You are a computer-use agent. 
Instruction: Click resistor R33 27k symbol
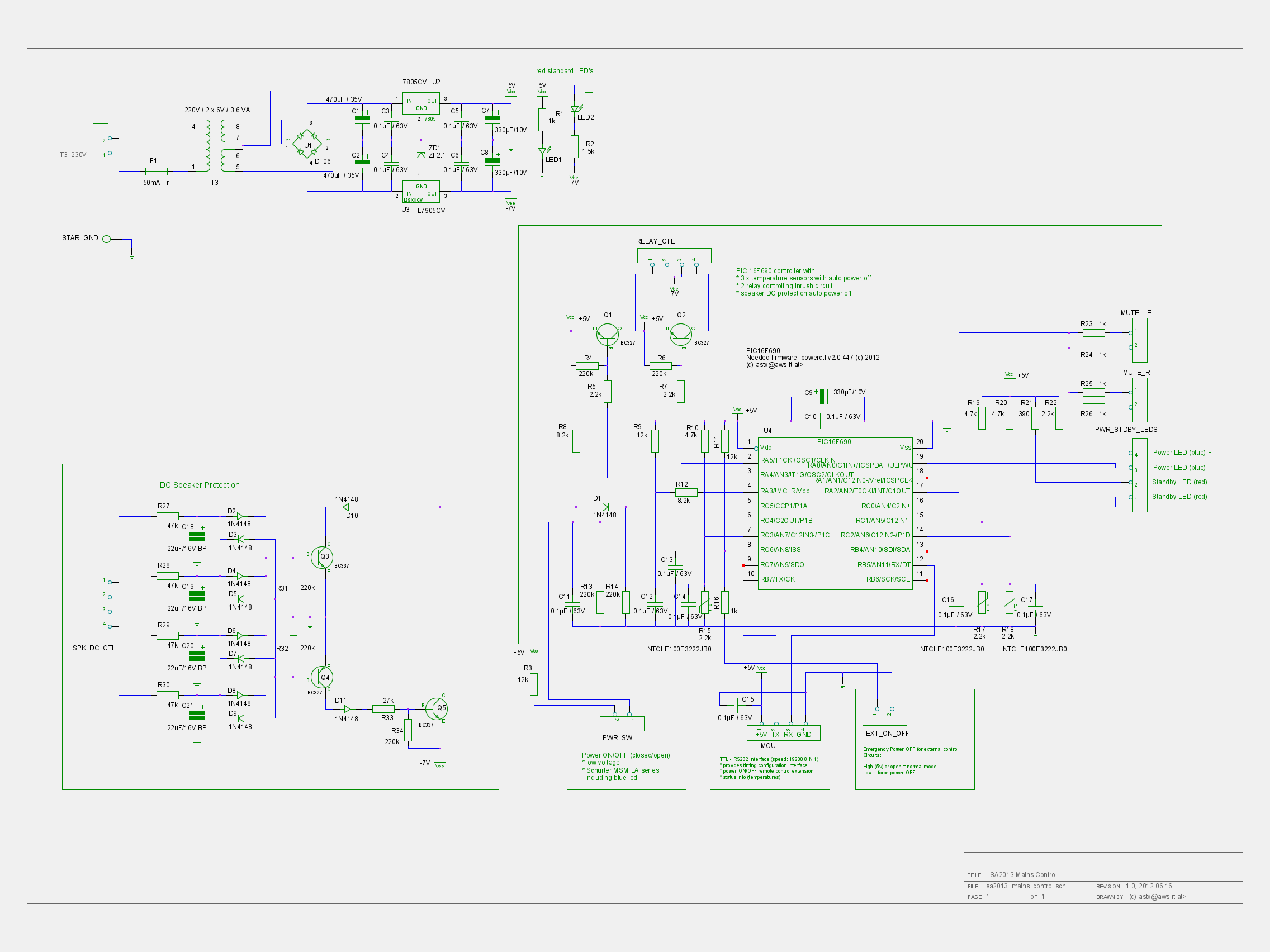[383, 708]
